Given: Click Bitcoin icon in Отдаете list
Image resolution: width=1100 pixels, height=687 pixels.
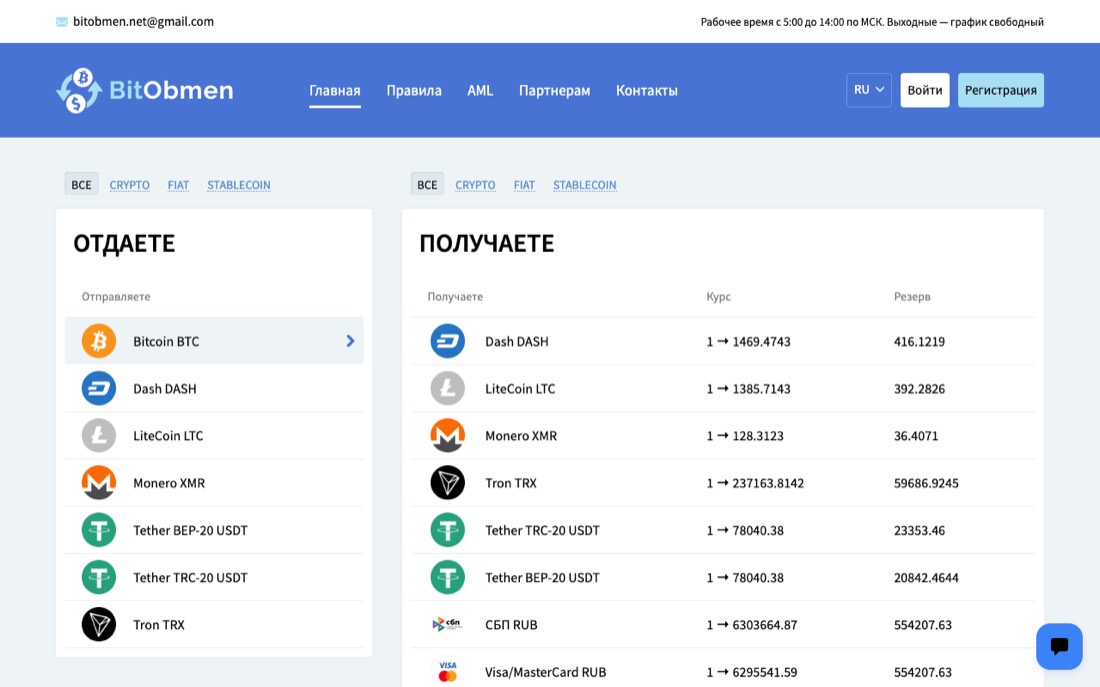Looking at the screenshot, I should coord(99,341).
